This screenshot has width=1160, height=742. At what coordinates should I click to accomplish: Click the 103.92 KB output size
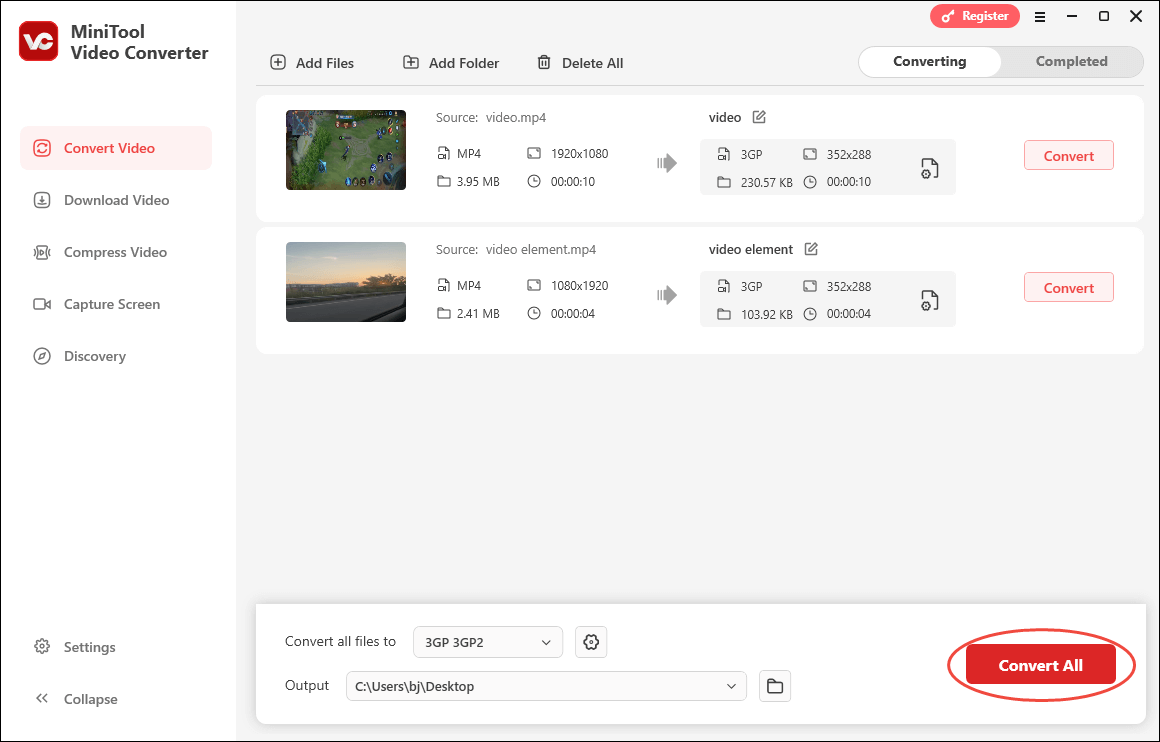click(766, 314)
